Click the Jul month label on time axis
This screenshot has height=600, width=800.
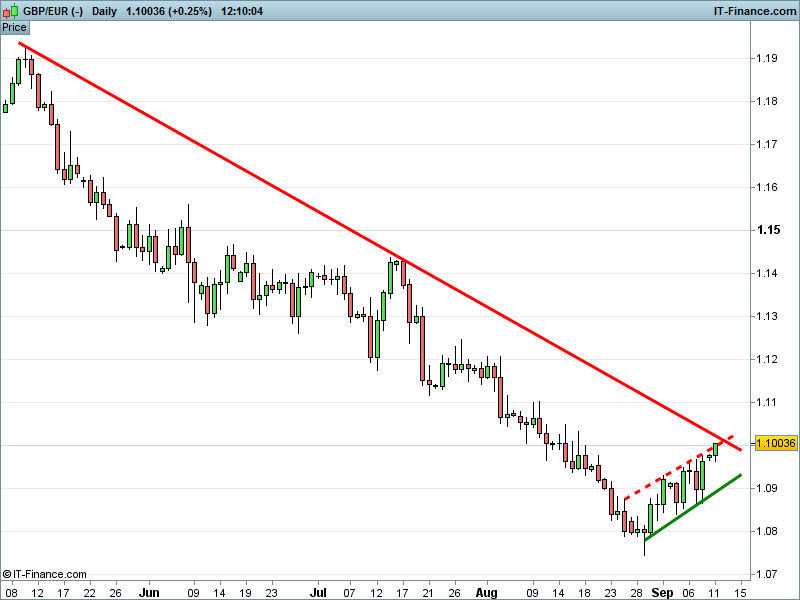tap(318, 593)
